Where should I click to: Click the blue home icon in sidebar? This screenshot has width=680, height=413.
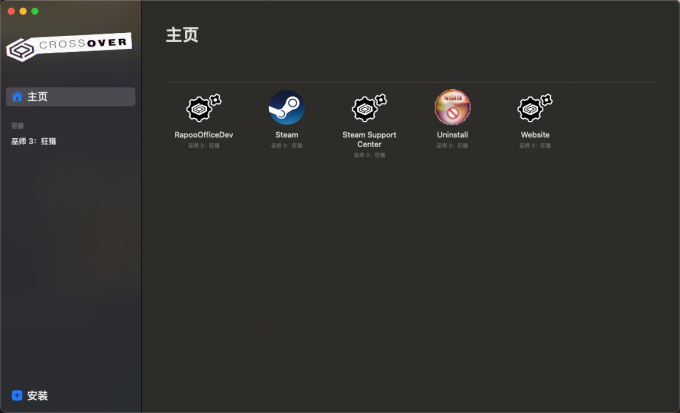(x=17, y=96)
